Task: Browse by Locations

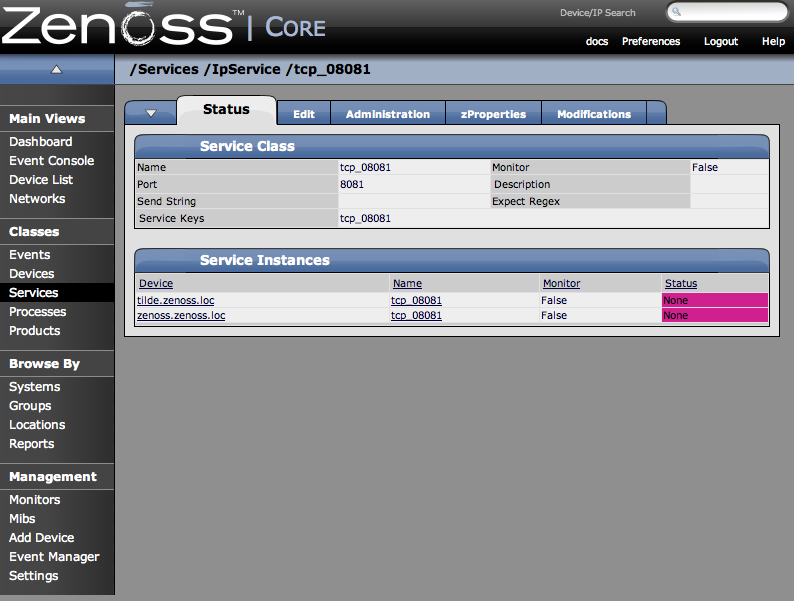Action: click(37, 425)
